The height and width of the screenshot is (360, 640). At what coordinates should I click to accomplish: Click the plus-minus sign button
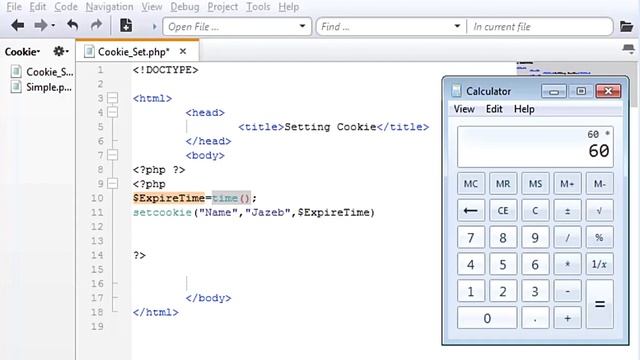pos(567,211)
